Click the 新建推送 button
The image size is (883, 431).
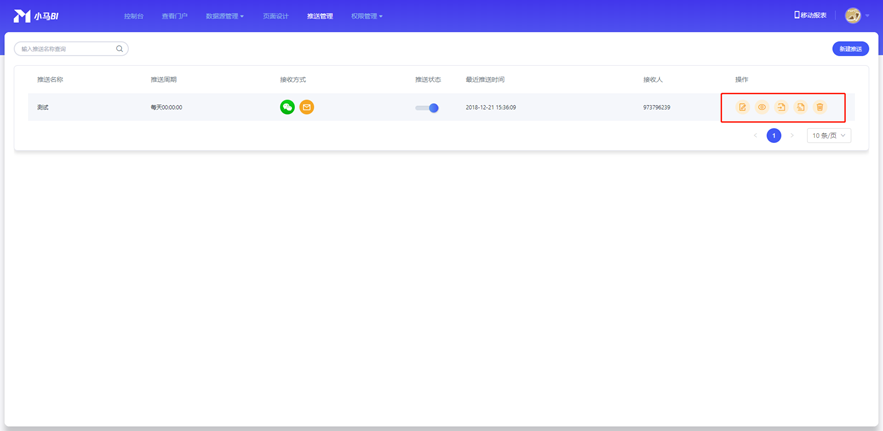coord(850,49)
